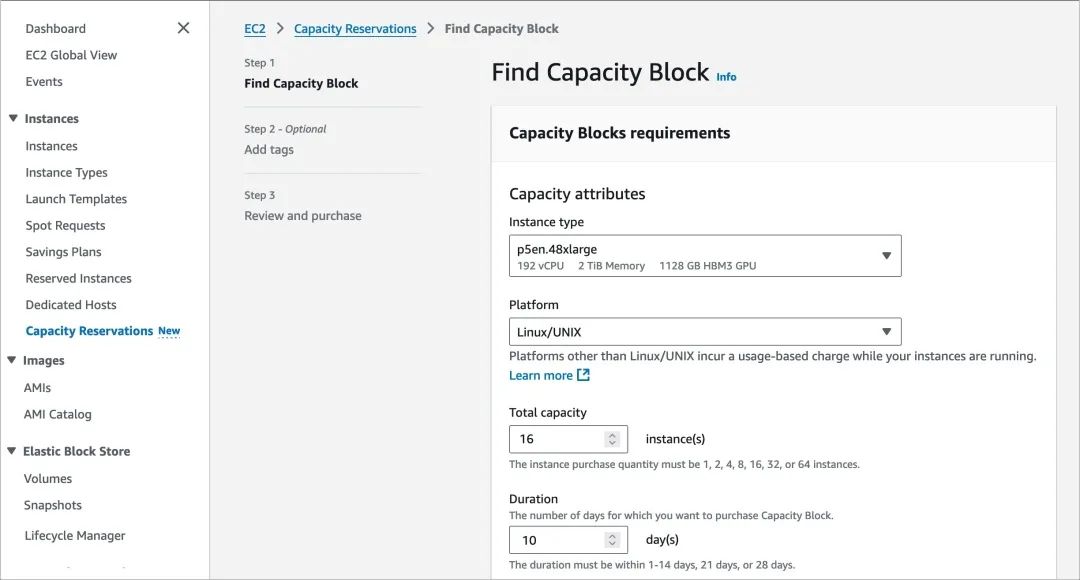
Task: Collapse the Images section triangle
Action: (13, 360)
